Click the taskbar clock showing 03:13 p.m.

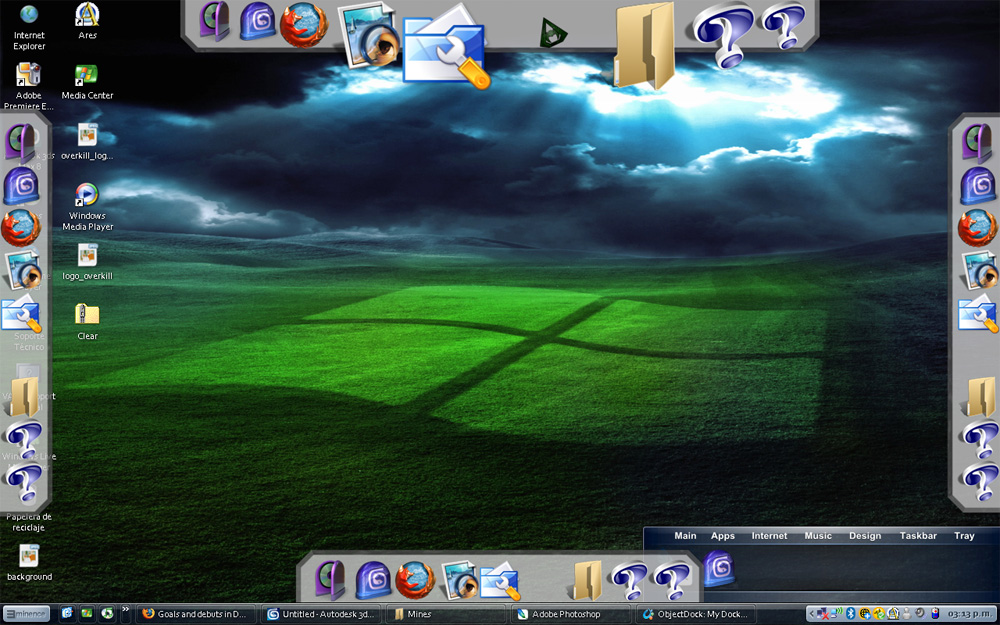point(969,614)
